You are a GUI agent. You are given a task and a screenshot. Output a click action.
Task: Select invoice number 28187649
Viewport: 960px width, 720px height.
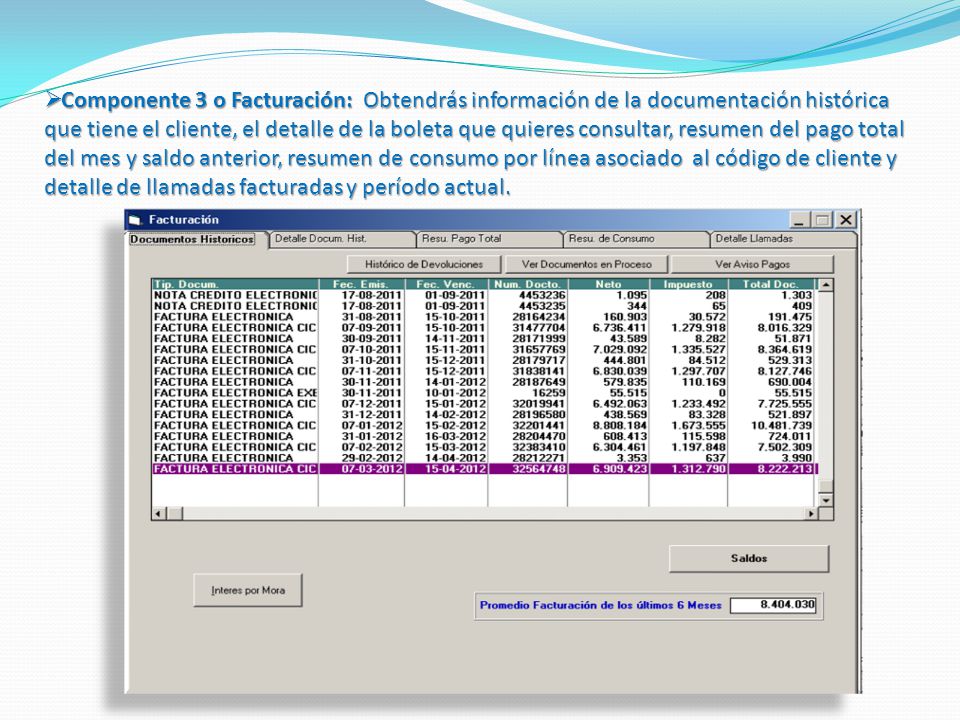pyautogui.click(x=484, y=382)
